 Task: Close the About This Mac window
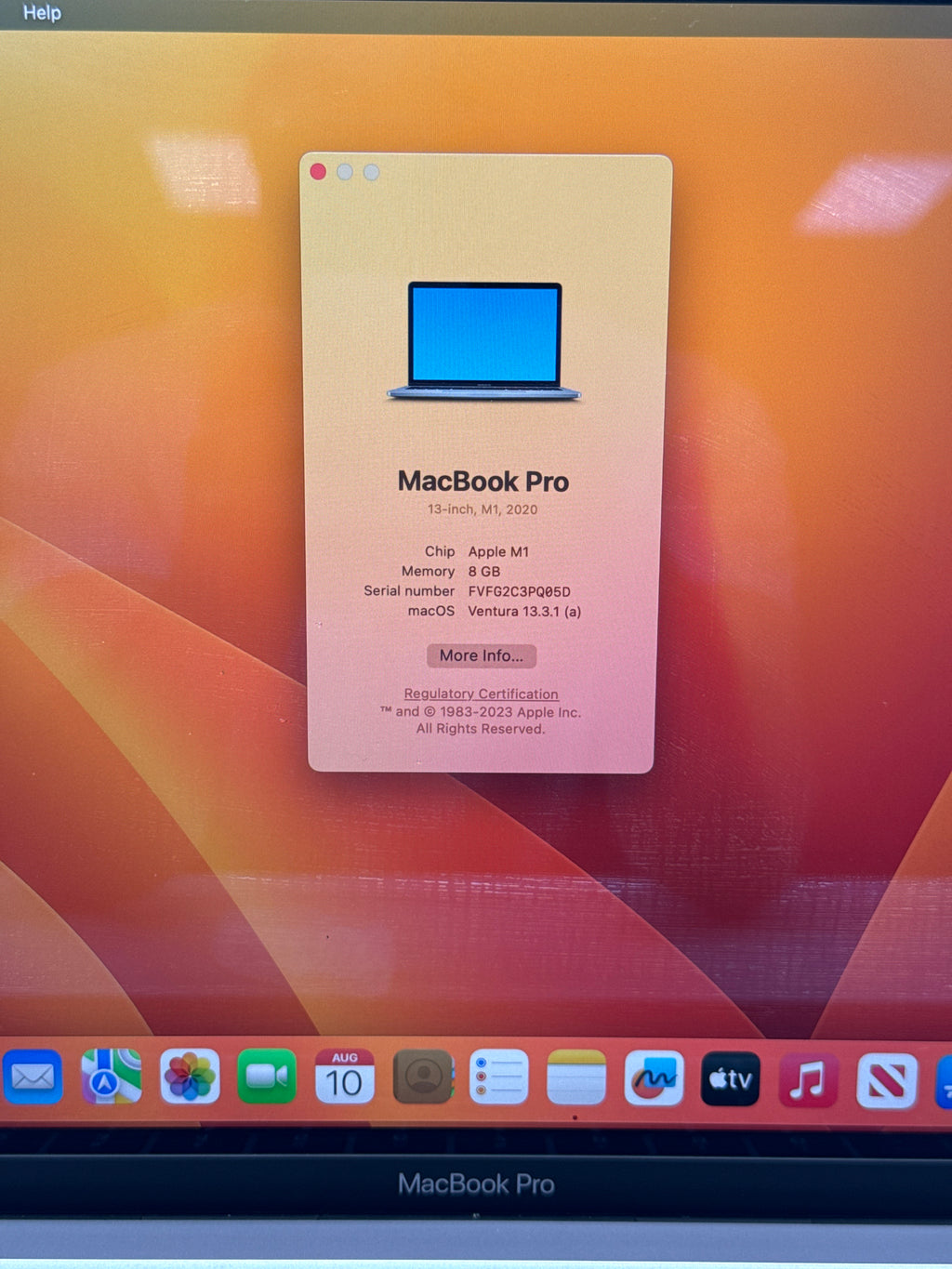click(x=318, y=172)
